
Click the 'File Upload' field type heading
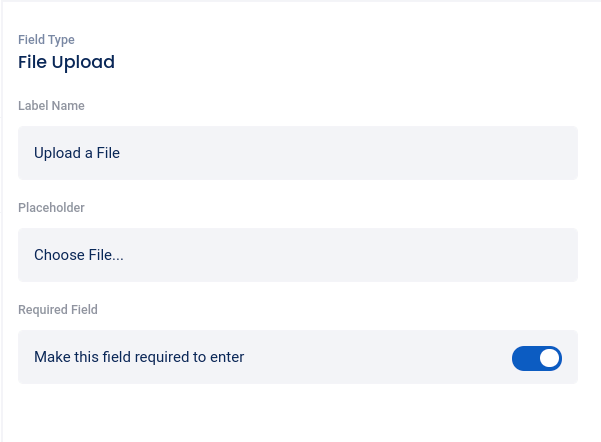pos(66,62)
